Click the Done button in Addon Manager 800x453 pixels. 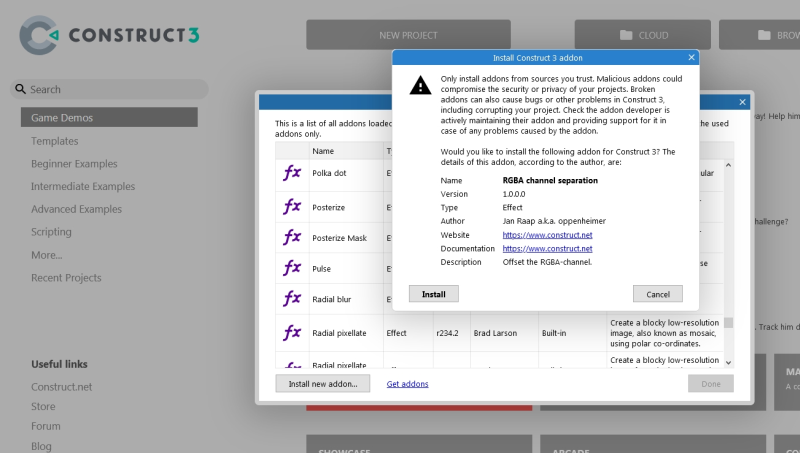coord(710,384)
